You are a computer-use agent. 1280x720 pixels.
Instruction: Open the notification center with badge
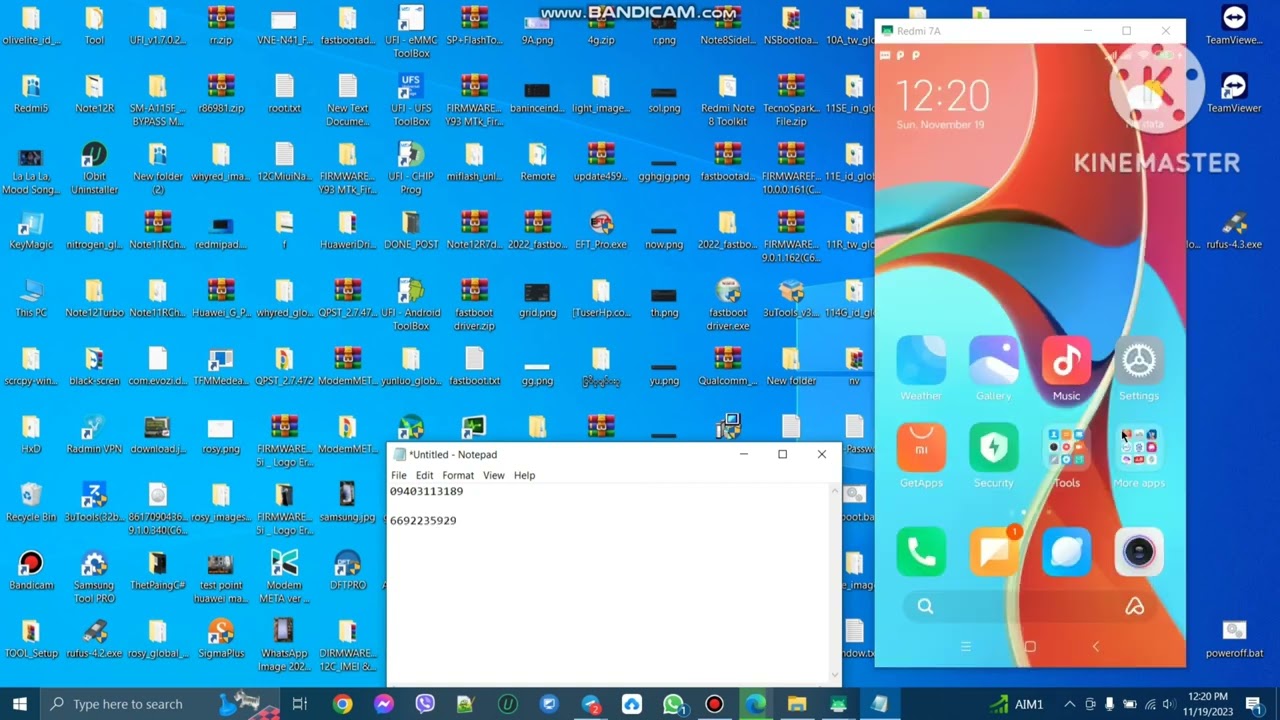point(1255,704)
